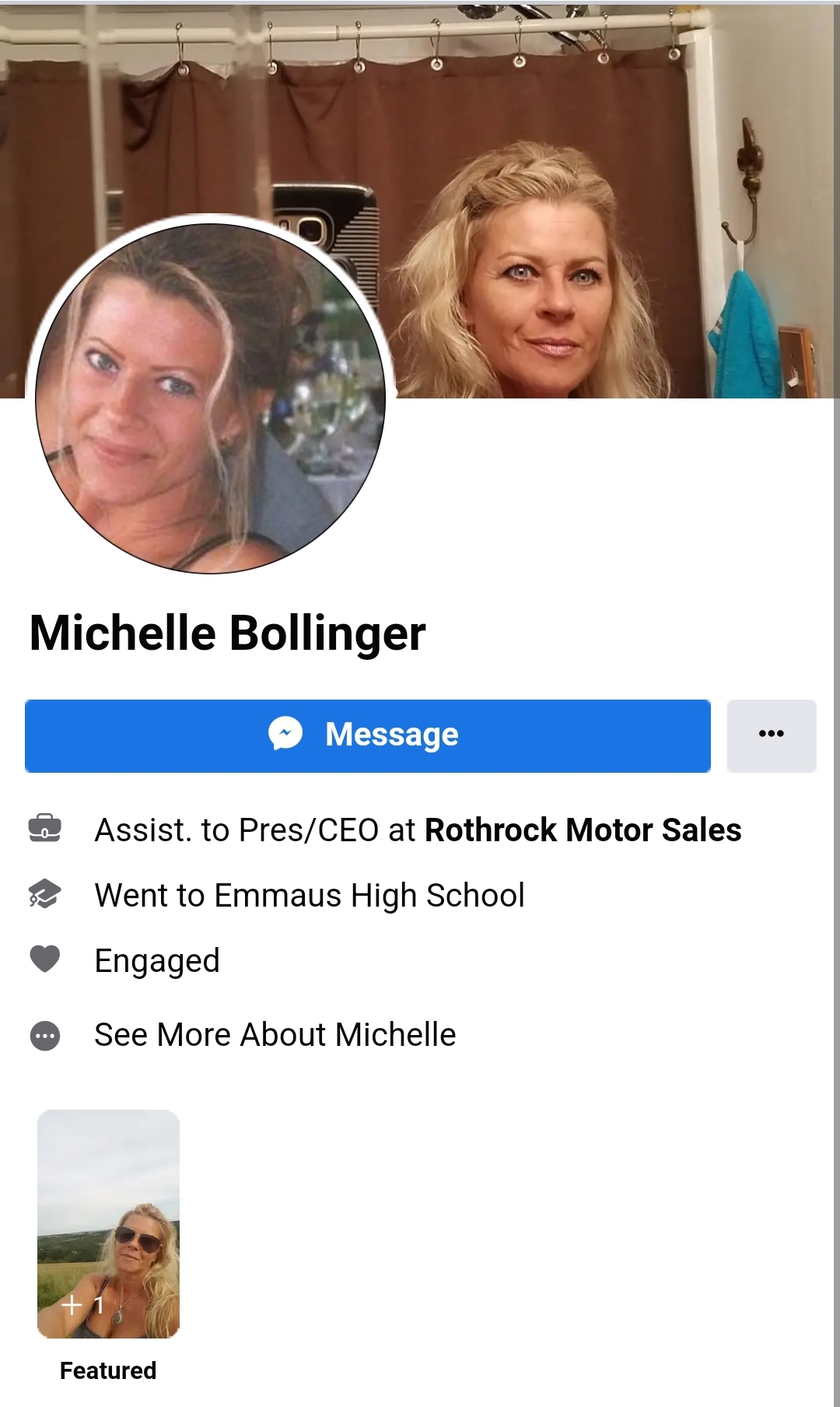Click the Michelle Bollinger profile name
This screenshot has height=1407, width=840.
(228, 633)
